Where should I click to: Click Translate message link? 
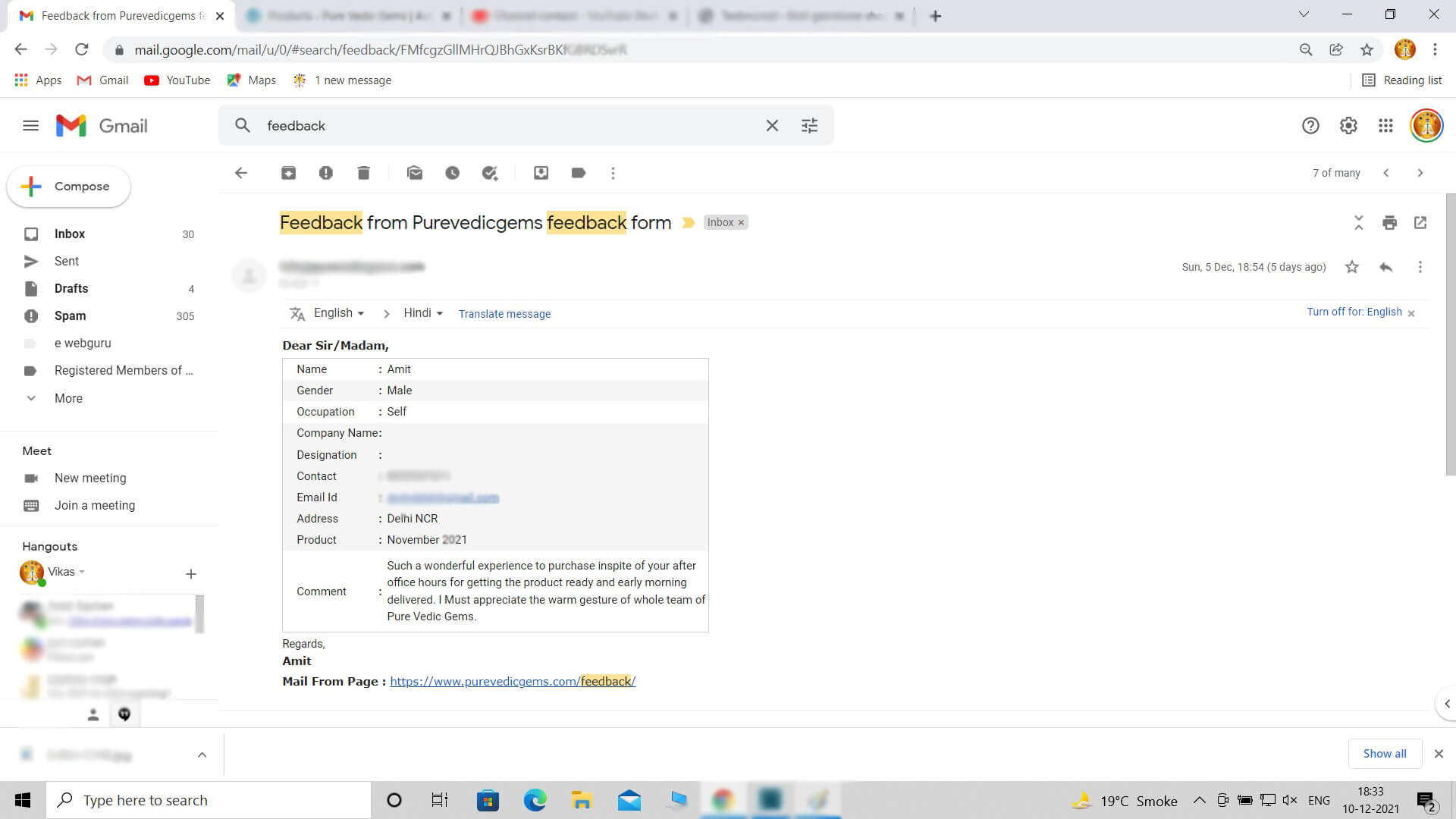click(504, 314)
